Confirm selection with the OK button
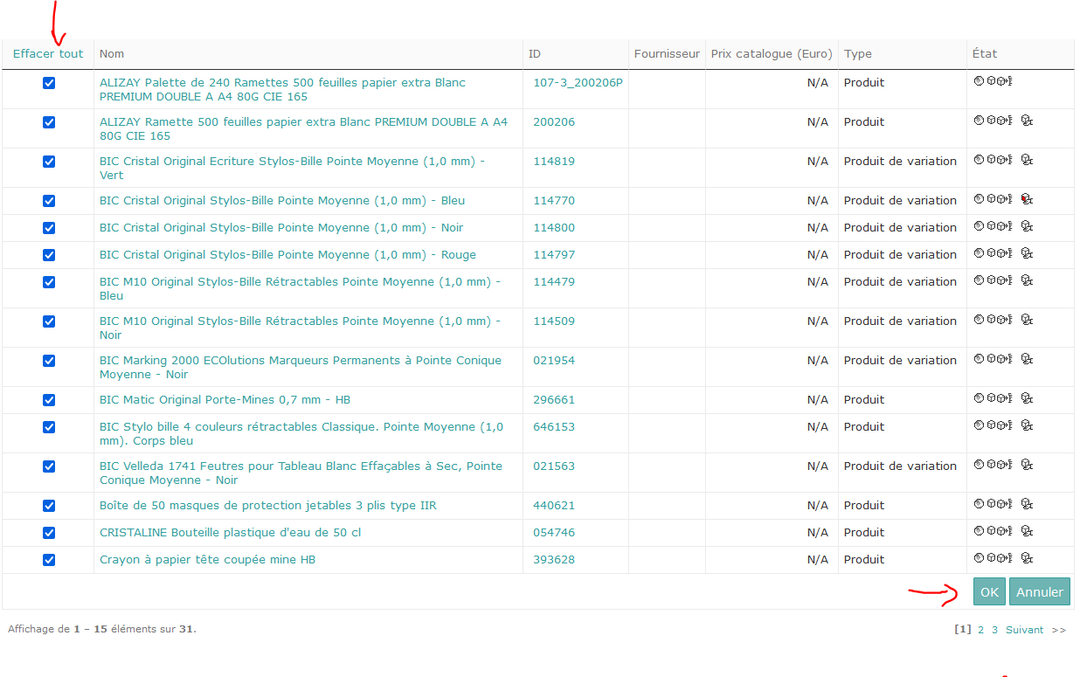The image size is (1080, 677). coord(989,592)
